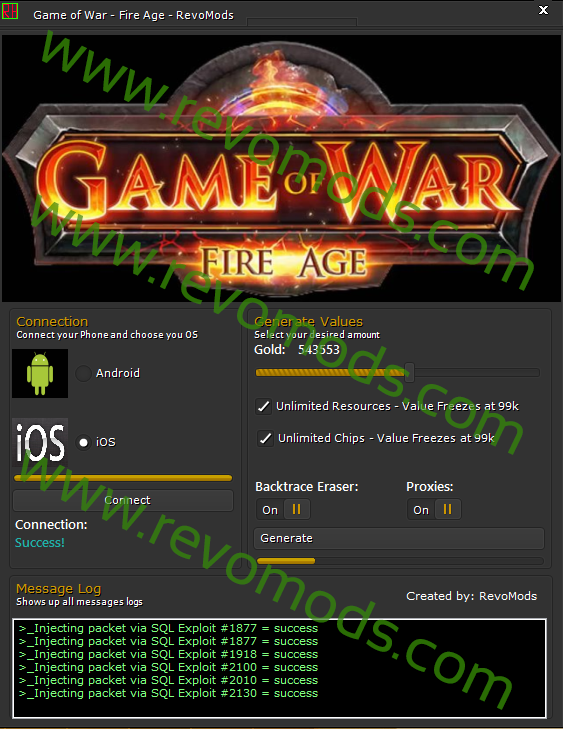The width and height of the screenshot is (563, 729).
Task: Click the green Android robot icon
Action: [40, 373]
